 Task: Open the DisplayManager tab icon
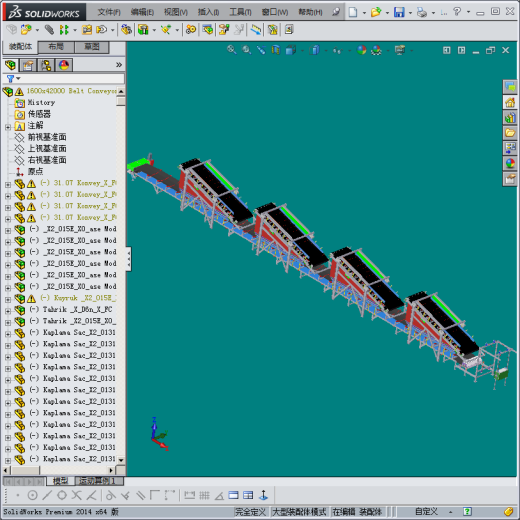coord(64,65)
